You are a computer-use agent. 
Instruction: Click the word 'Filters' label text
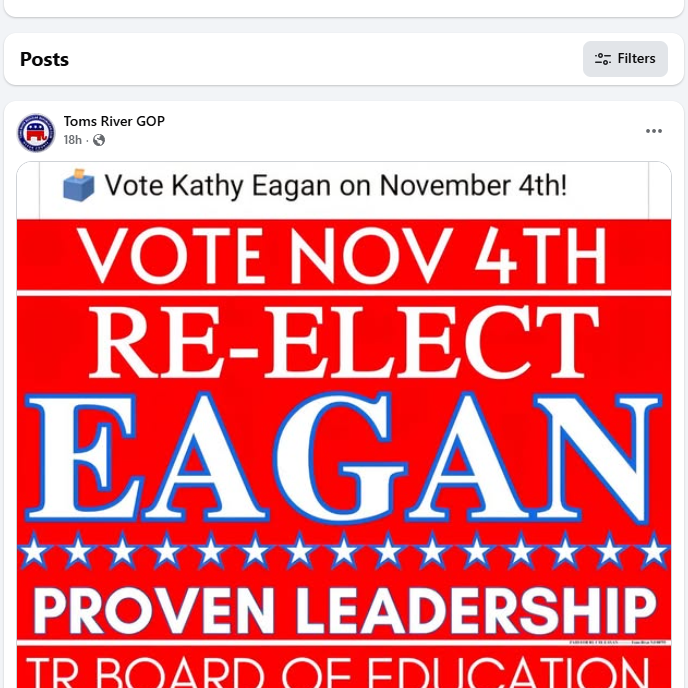pos(636,59)
